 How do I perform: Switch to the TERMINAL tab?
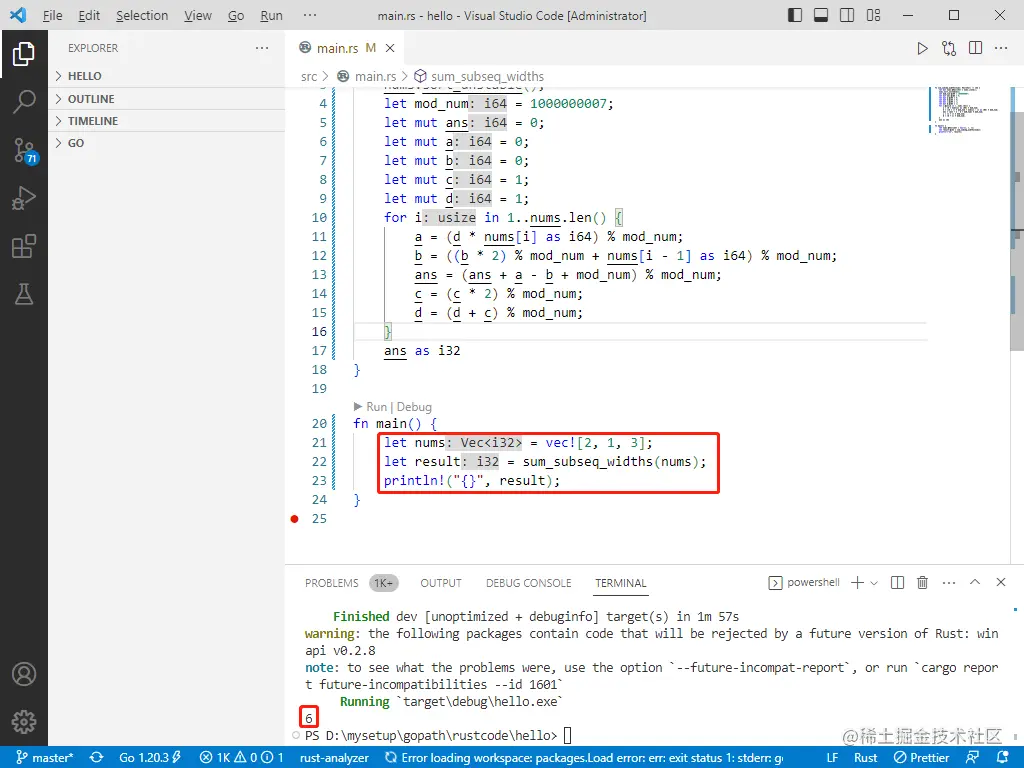(x=620, y=583)
